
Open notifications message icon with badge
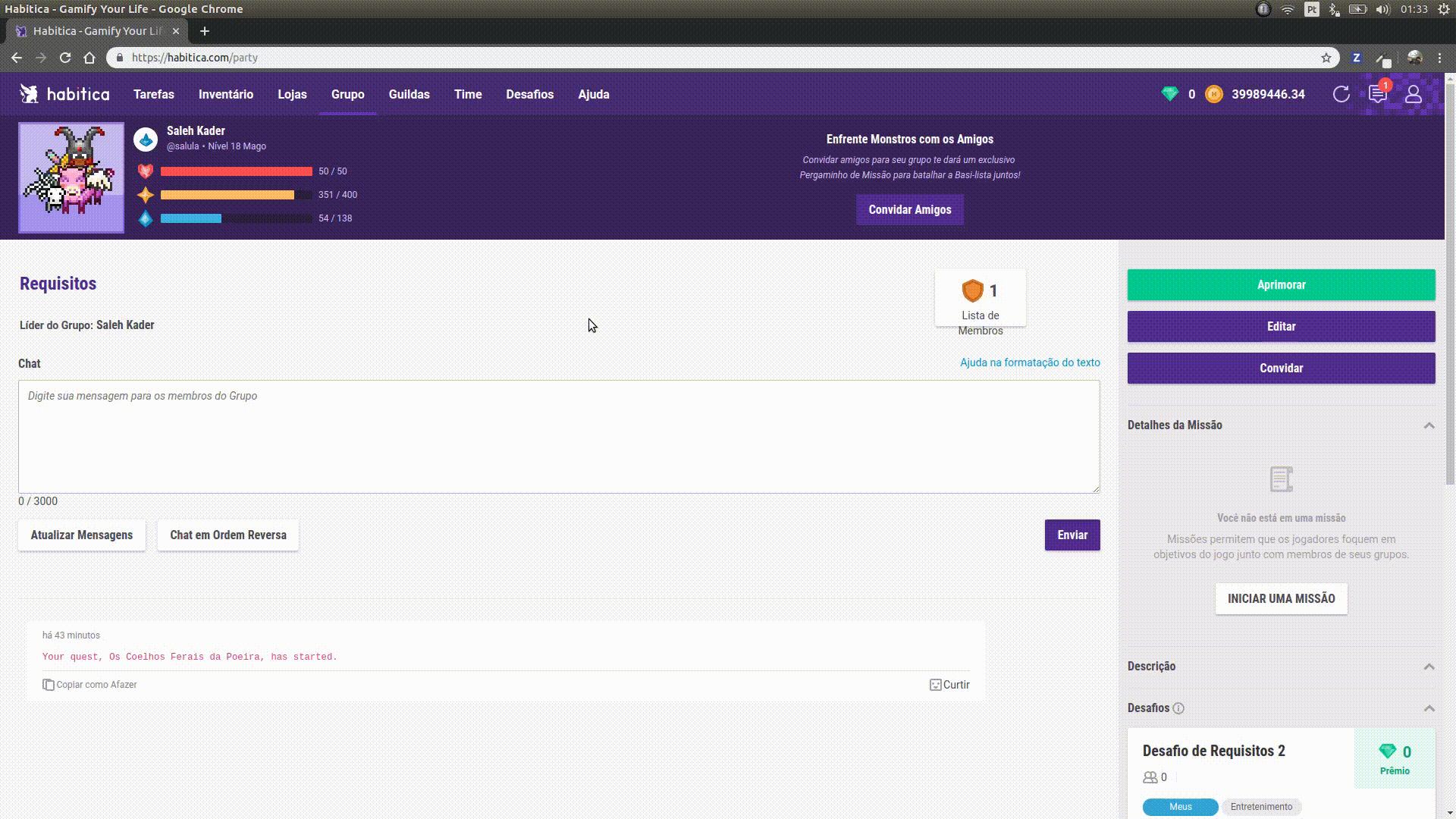click(1377, 94)
